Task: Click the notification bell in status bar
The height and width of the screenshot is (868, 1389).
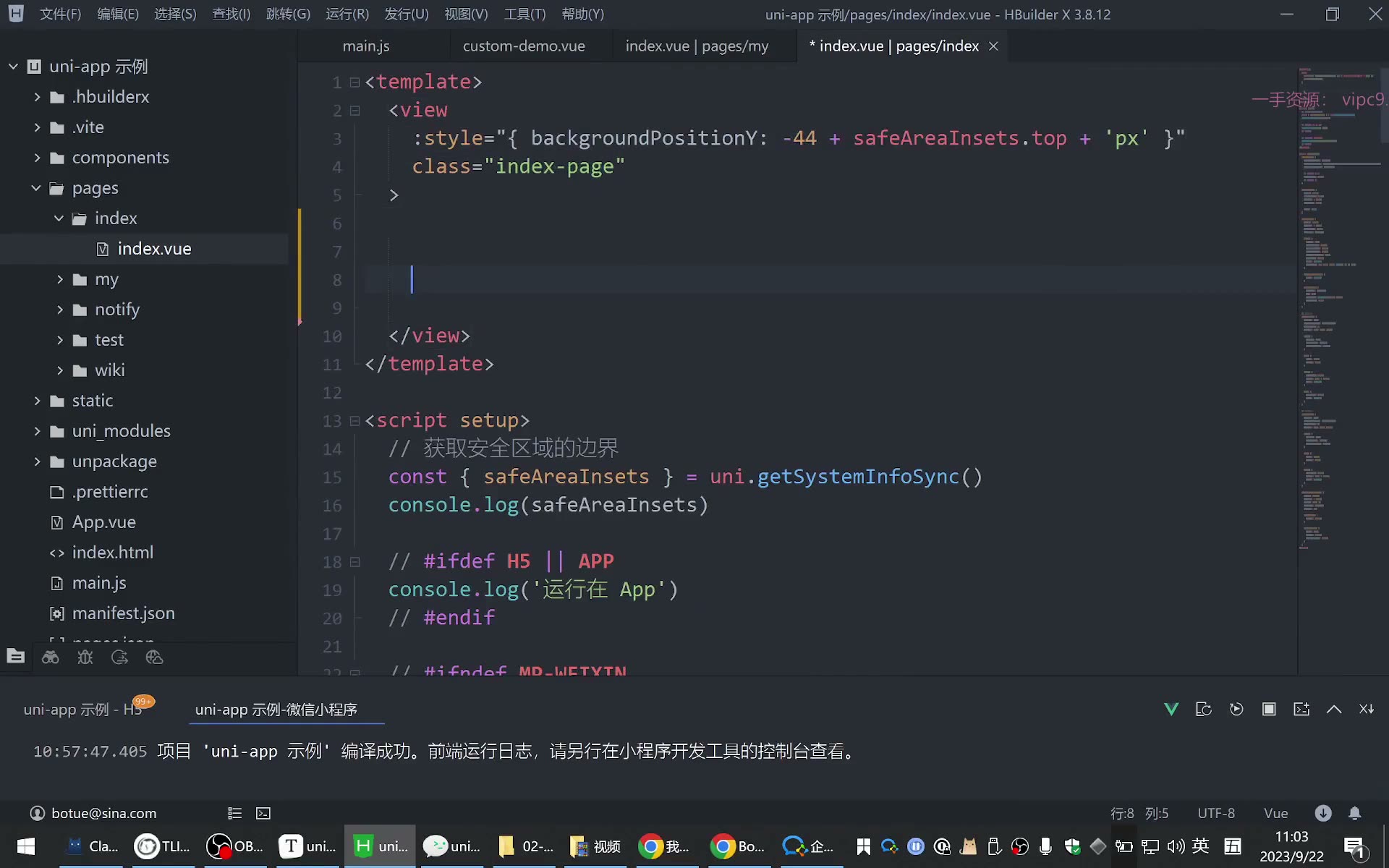Action: [1355, 813]
